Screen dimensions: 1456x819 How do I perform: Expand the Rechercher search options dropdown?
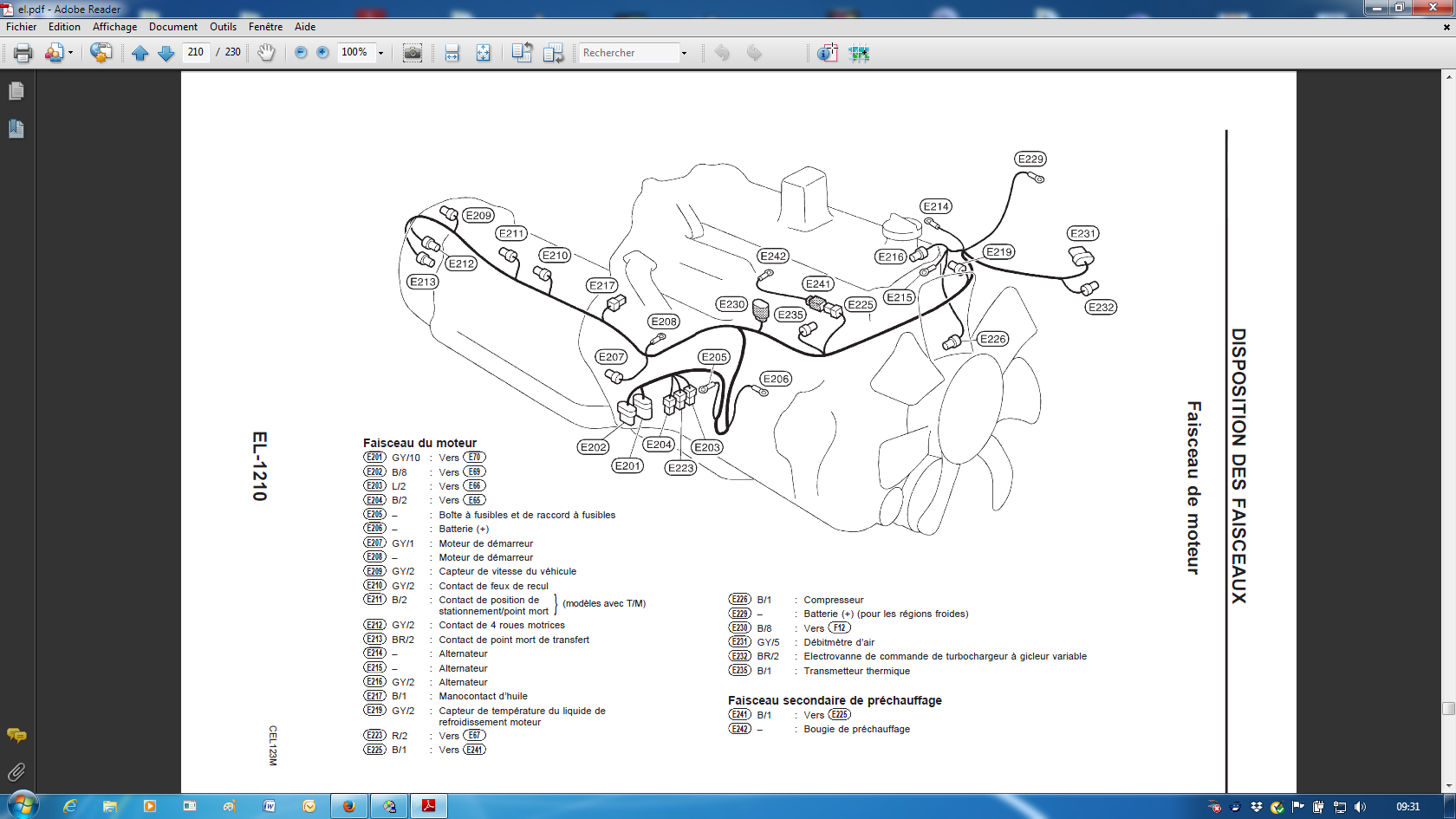pyautogui.click(x=684, y=53)
